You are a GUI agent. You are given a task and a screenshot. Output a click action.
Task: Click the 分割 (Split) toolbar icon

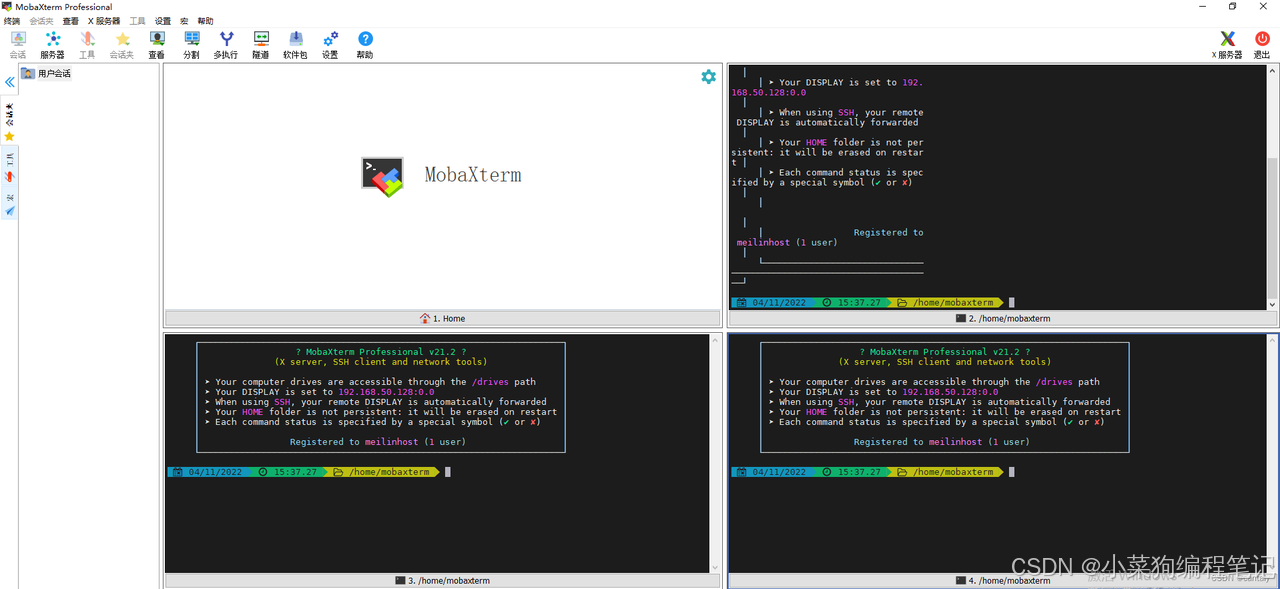pyautogui.click(x=191, y=45)
